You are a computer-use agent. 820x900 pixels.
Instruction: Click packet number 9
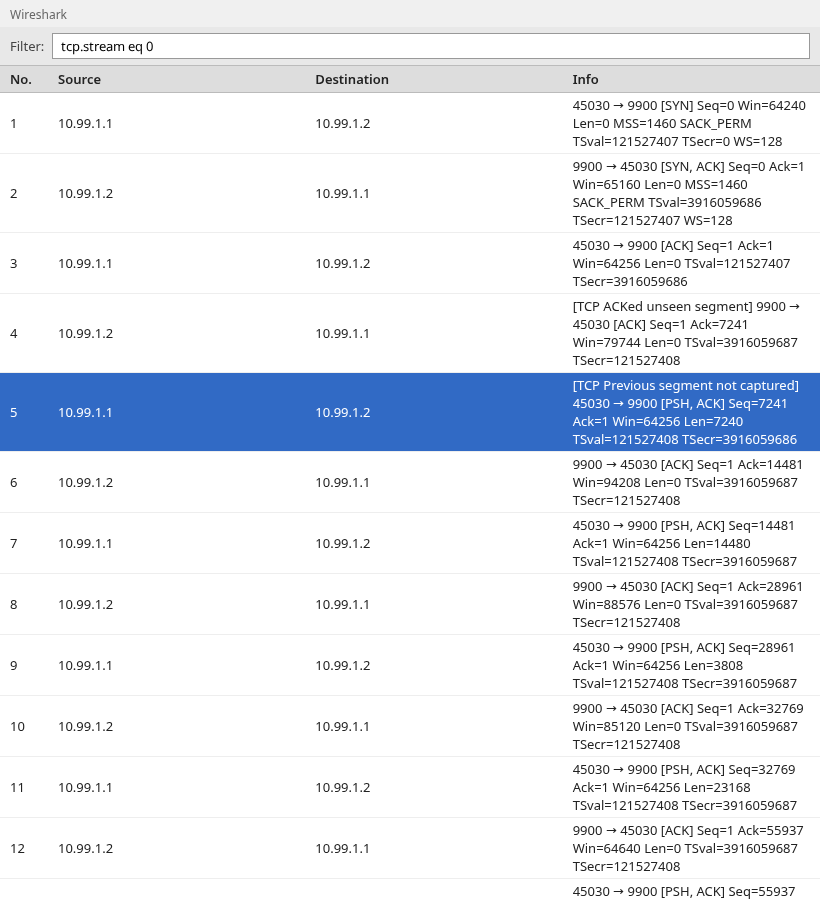(x=13, y=665)
